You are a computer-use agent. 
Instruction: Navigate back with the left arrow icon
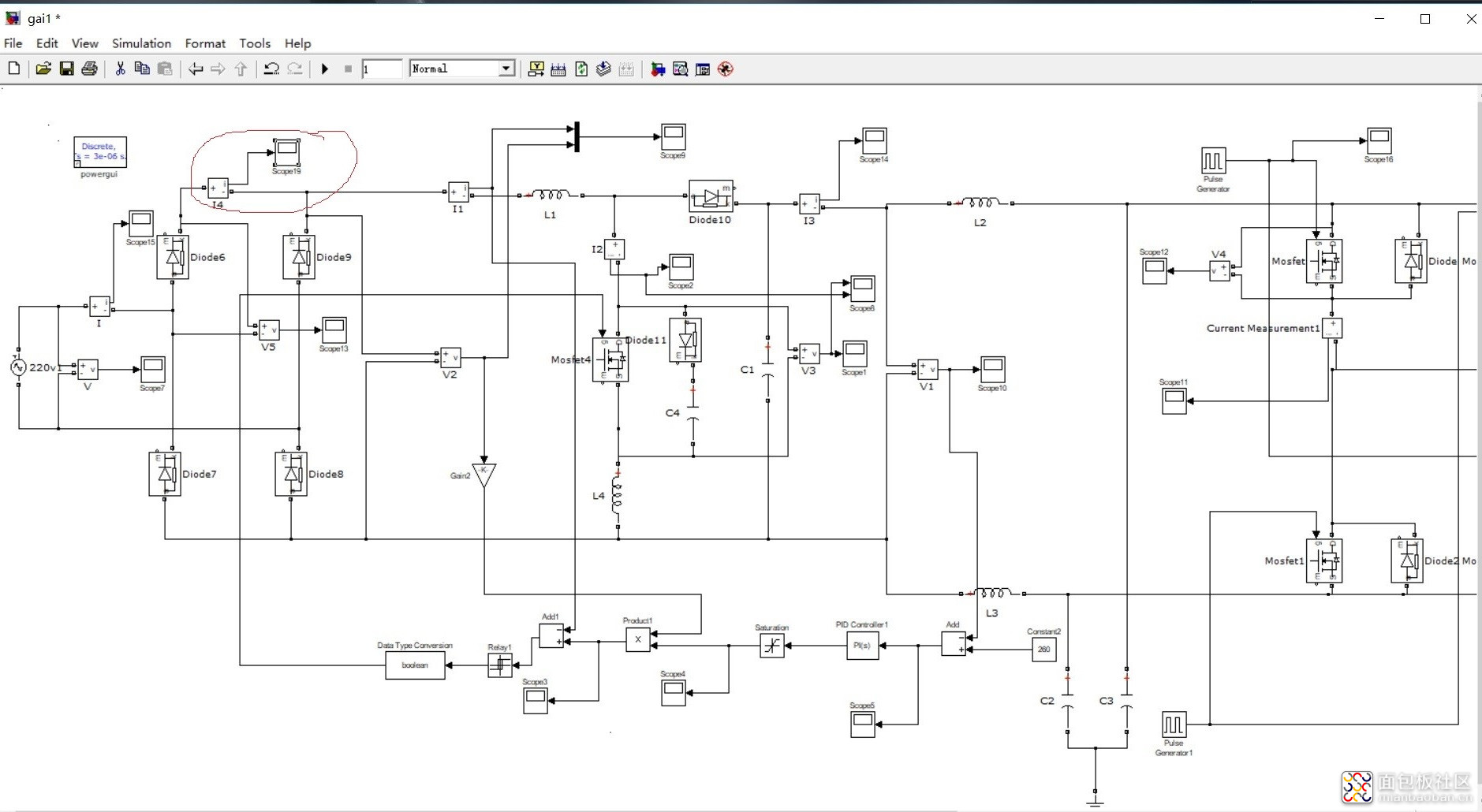[x=195, y=69]
